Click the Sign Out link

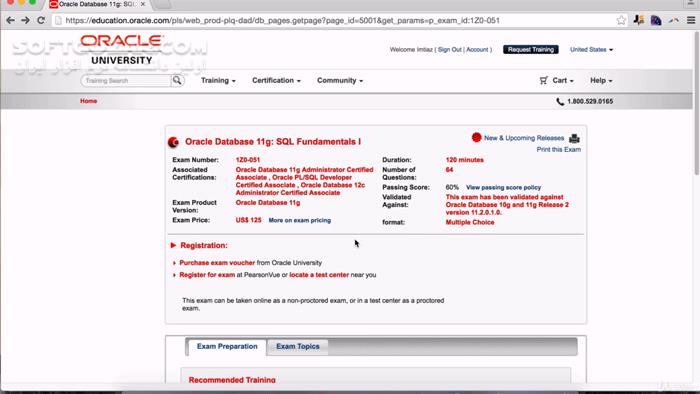tap(450, 50)
